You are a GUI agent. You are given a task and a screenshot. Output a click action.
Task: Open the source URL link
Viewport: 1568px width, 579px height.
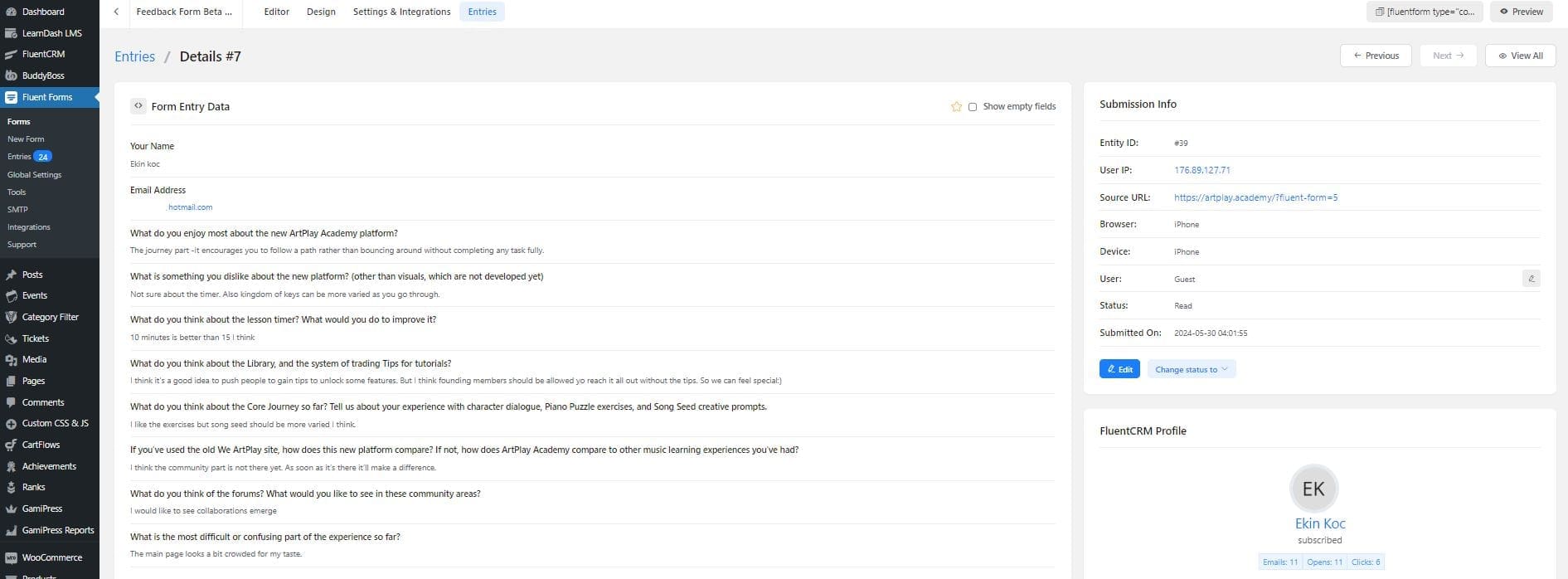point(1255,197)
